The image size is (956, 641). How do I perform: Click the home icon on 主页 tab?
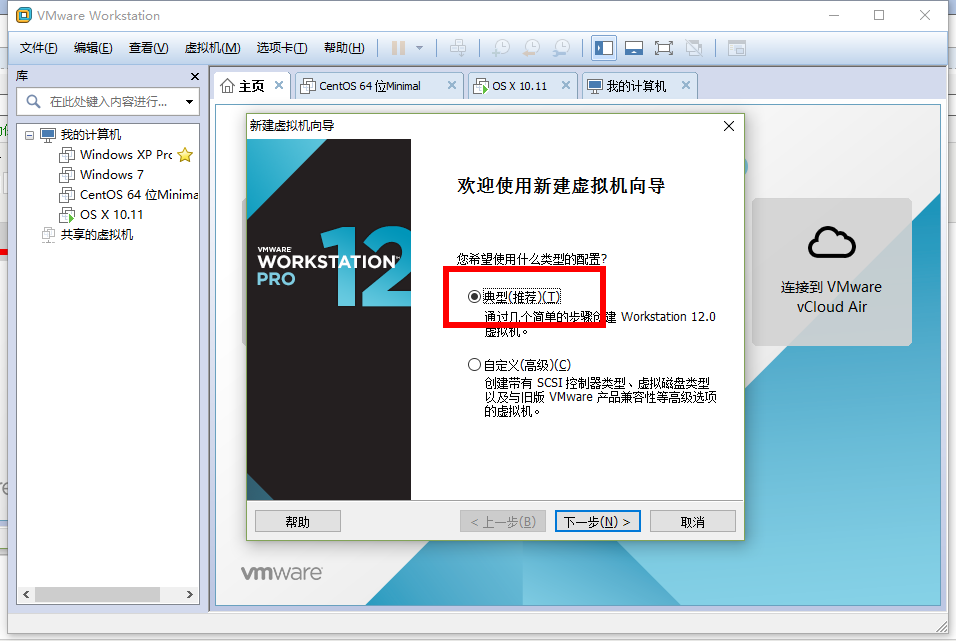point(227,86)
